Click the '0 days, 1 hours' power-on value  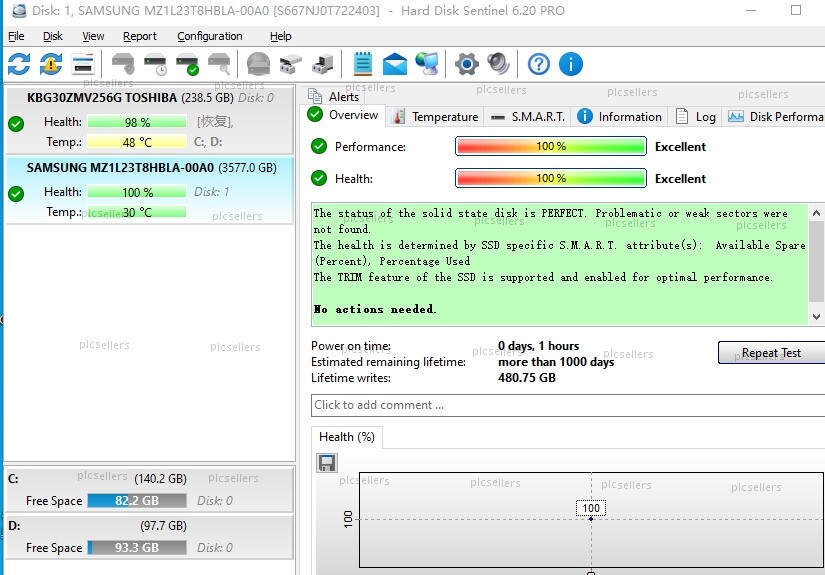(x=538, y=346)
